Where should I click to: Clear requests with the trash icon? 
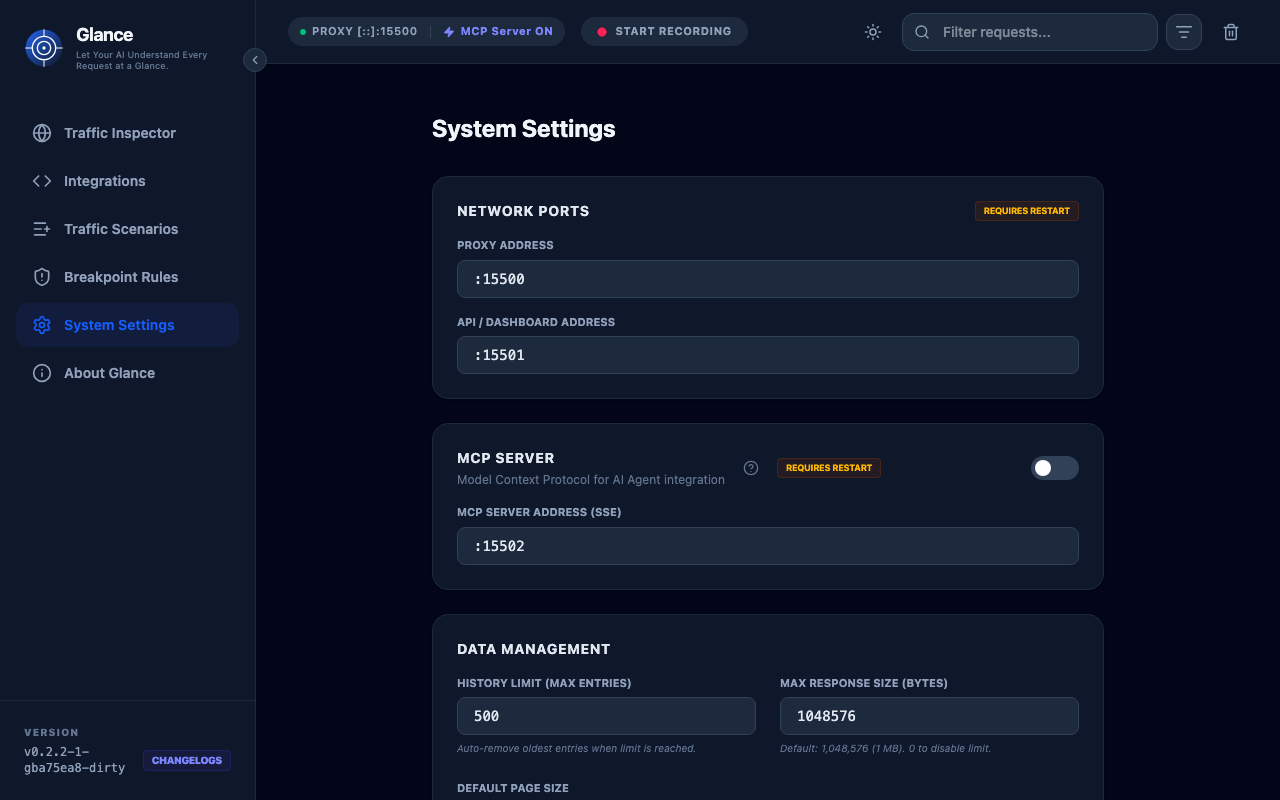point(1231,31)
